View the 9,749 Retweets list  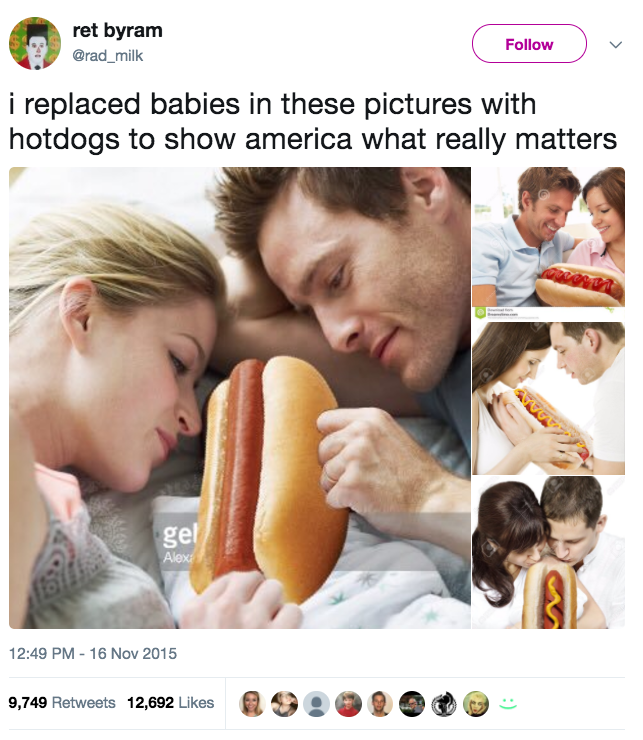point(62,703)
